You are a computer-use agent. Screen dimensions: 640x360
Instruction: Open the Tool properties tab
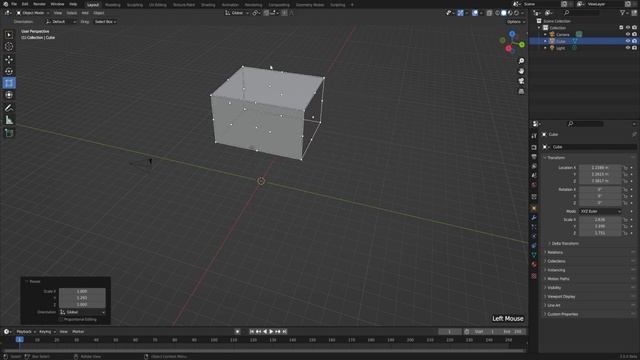tap(534, 136)
